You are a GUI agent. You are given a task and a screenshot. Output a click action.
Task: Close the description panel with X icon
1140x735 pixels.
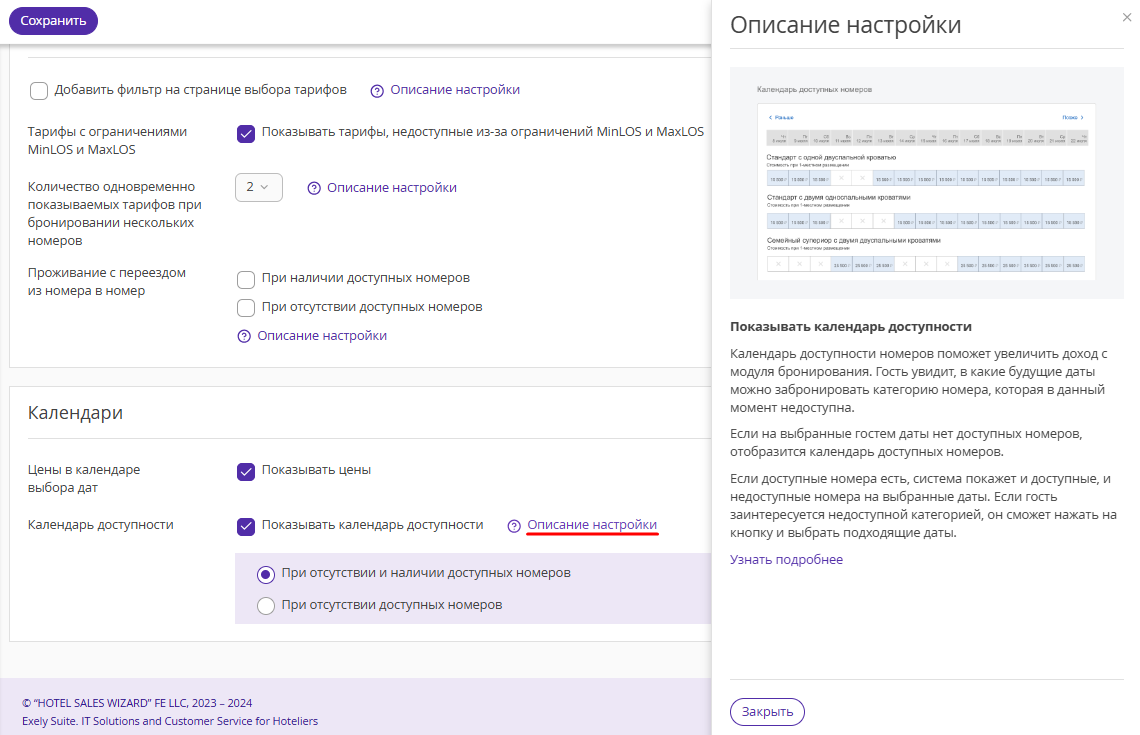point(1127,17)
